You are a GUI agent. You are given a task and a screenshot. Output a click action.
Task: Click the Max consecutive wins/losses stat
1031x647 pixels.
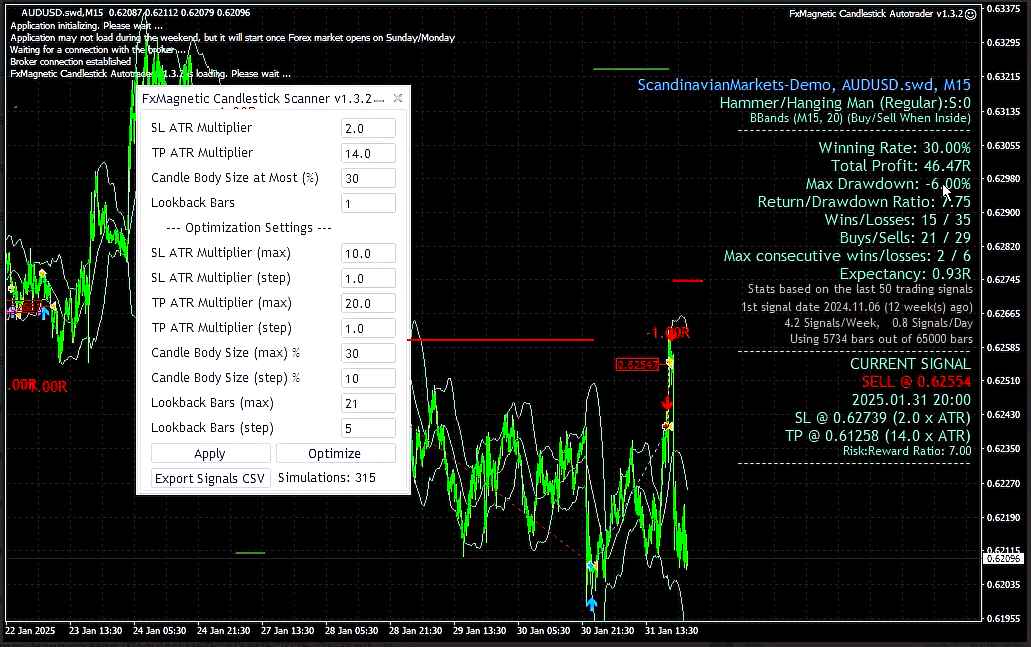click(x=847, y=256)
